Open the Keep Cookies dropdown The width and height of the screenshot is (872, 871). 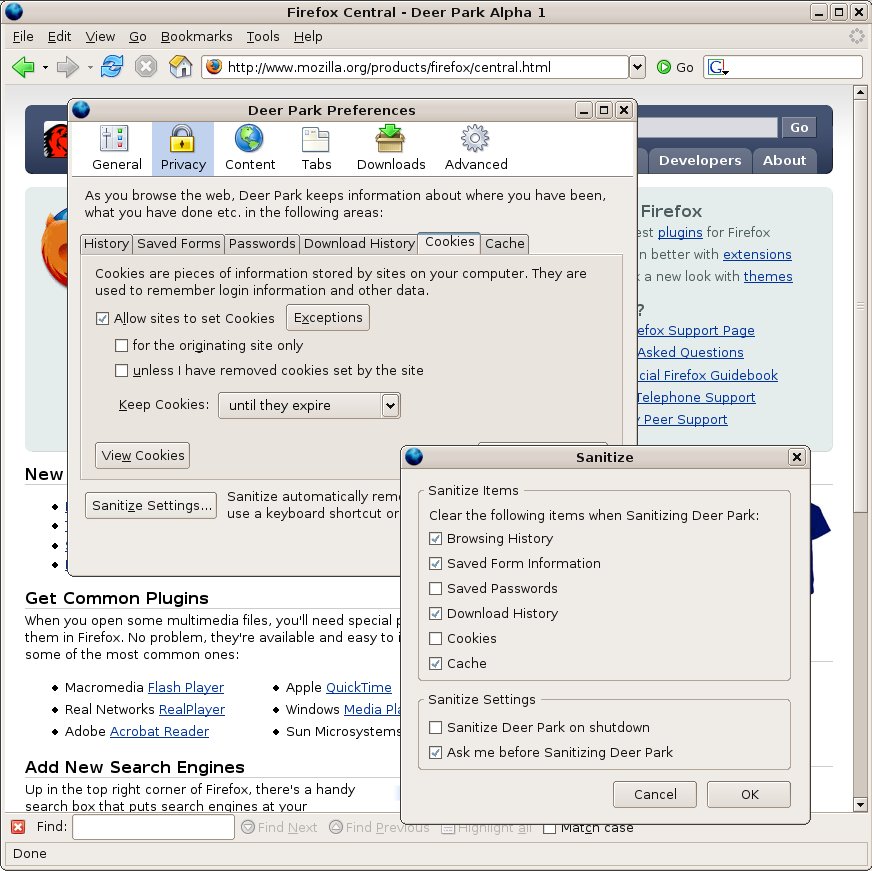tap(309, 405)
